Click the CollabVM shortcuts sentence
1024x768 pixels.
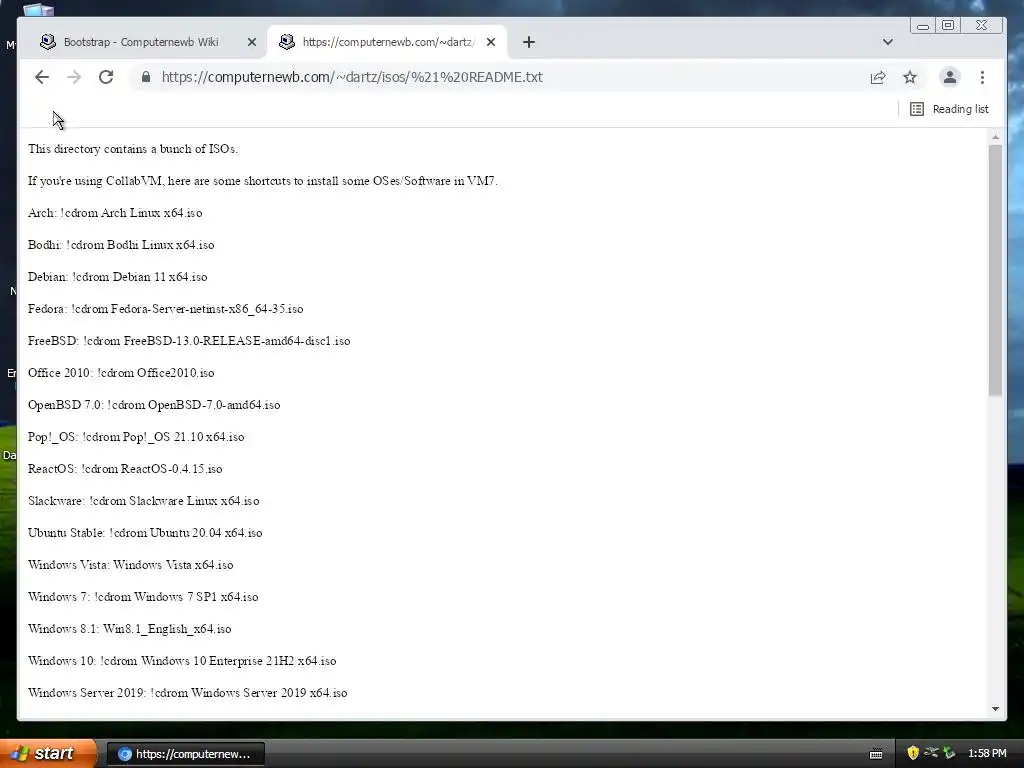[263, 181]
